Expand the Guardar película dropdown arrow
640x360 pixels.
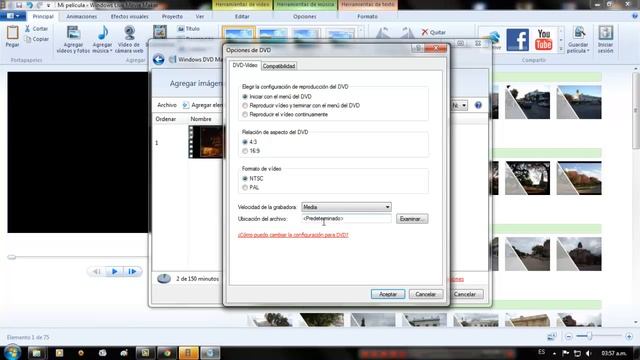[588, 51]
